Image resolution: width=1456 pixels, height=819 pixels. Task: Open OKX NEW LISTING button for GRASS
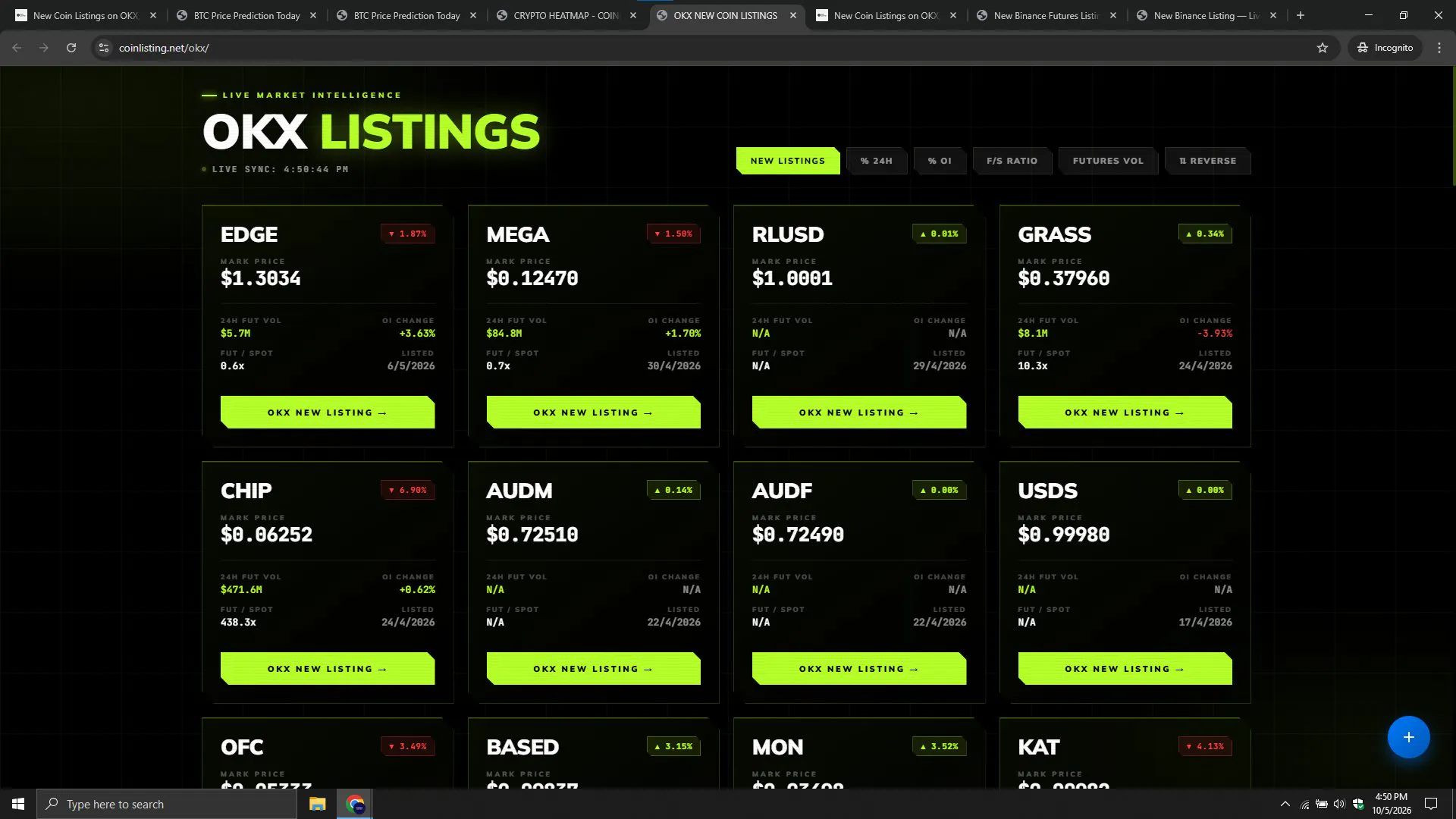(1125, 413)
